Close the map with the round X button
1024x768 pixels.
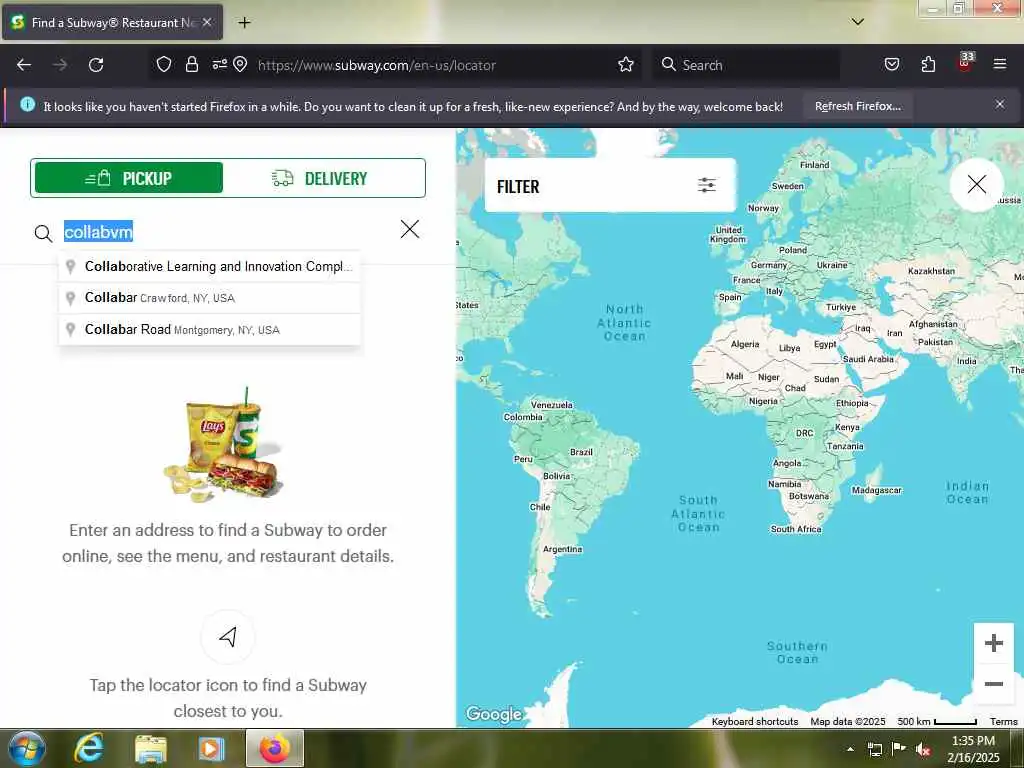[976, 185]
